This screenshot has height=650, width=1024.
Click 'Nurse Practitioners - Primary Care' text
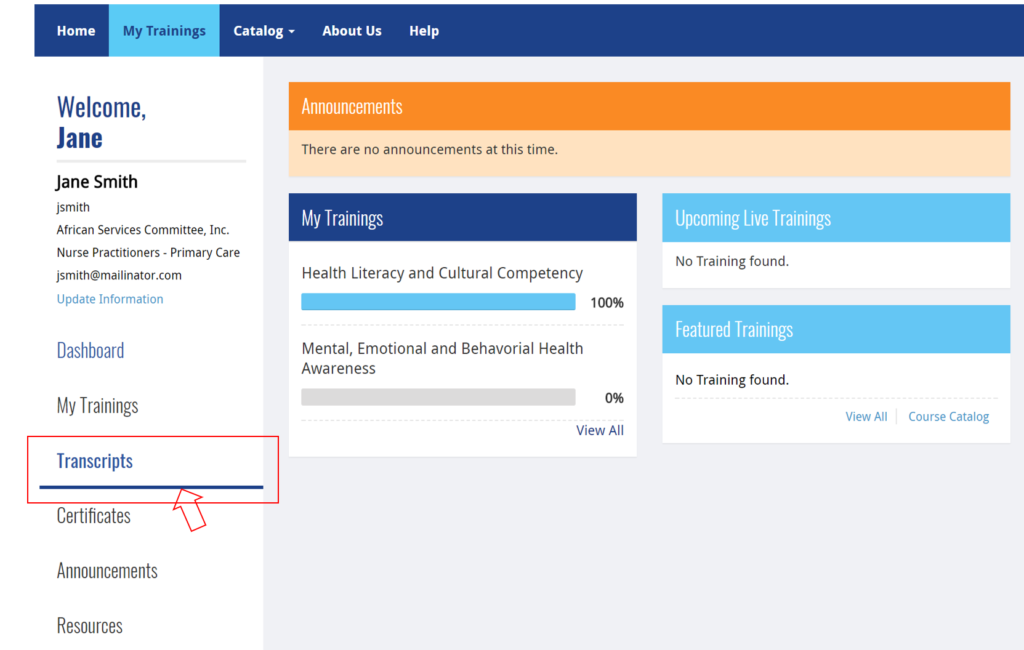pos(148,252)
